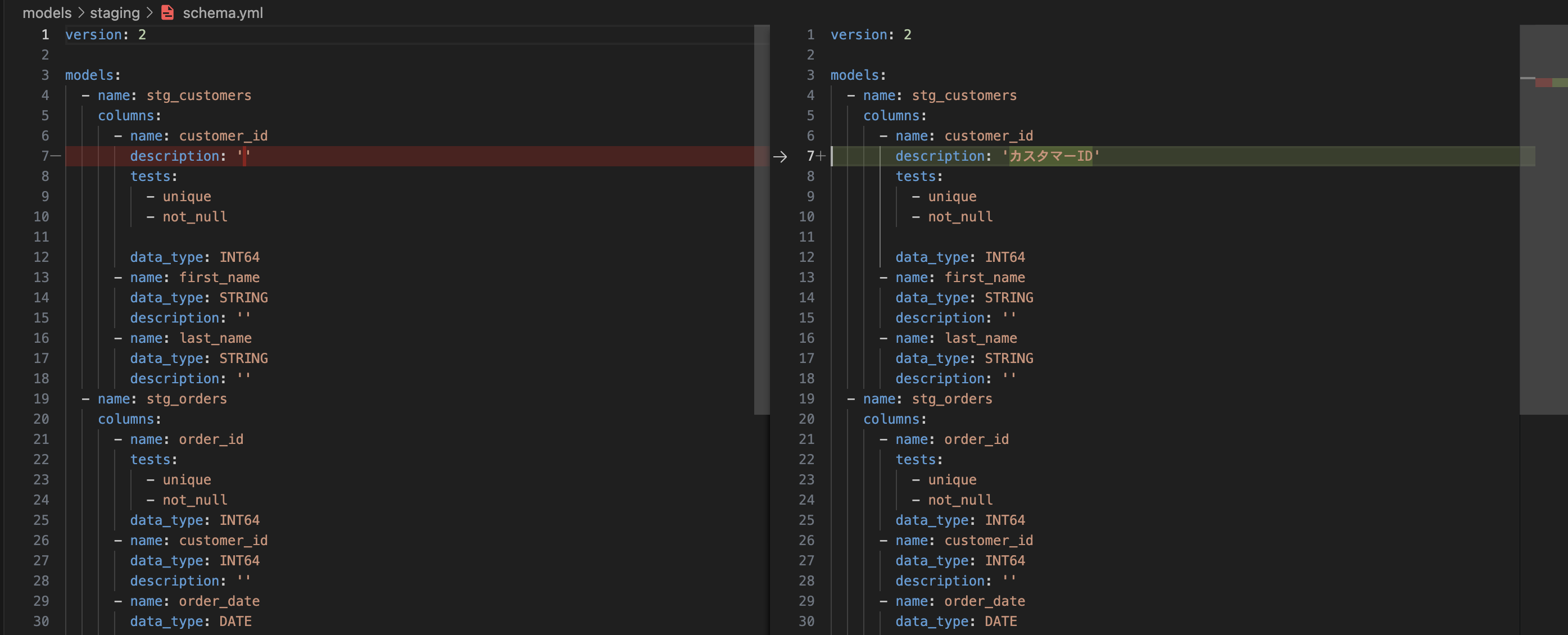This screenshot has height=635, width=1568.
Task: Click 'customer_id' on left line 6
Action: point(223,137)
